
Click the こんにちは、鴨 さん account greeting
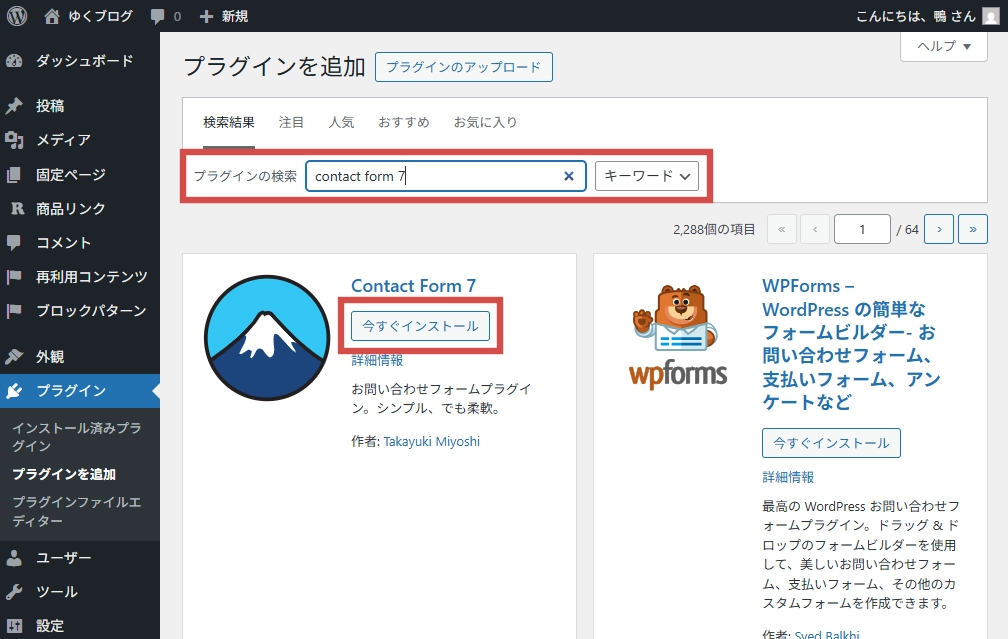[915, 16]
